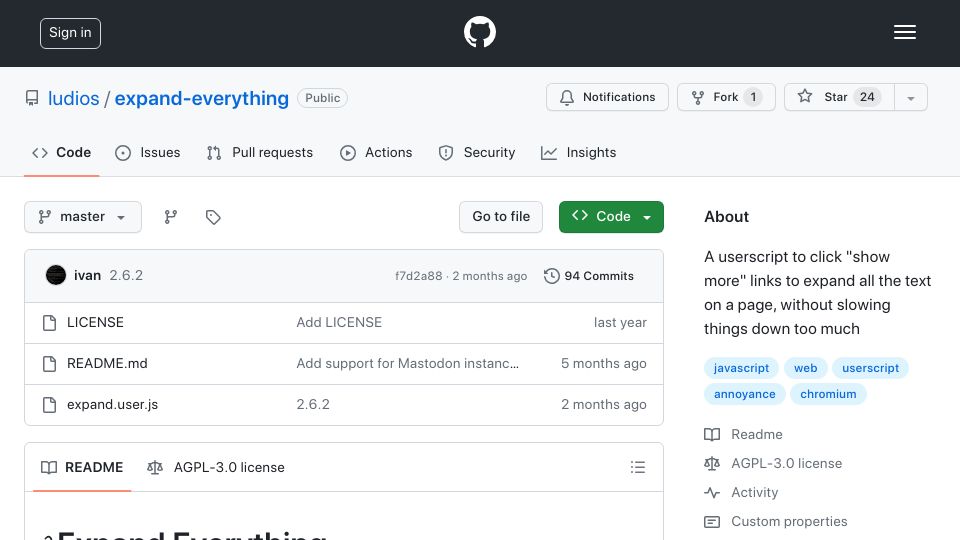This screenshot has width=960, height=540.
Task: Click the Notifications bell button
Action: 607,97
